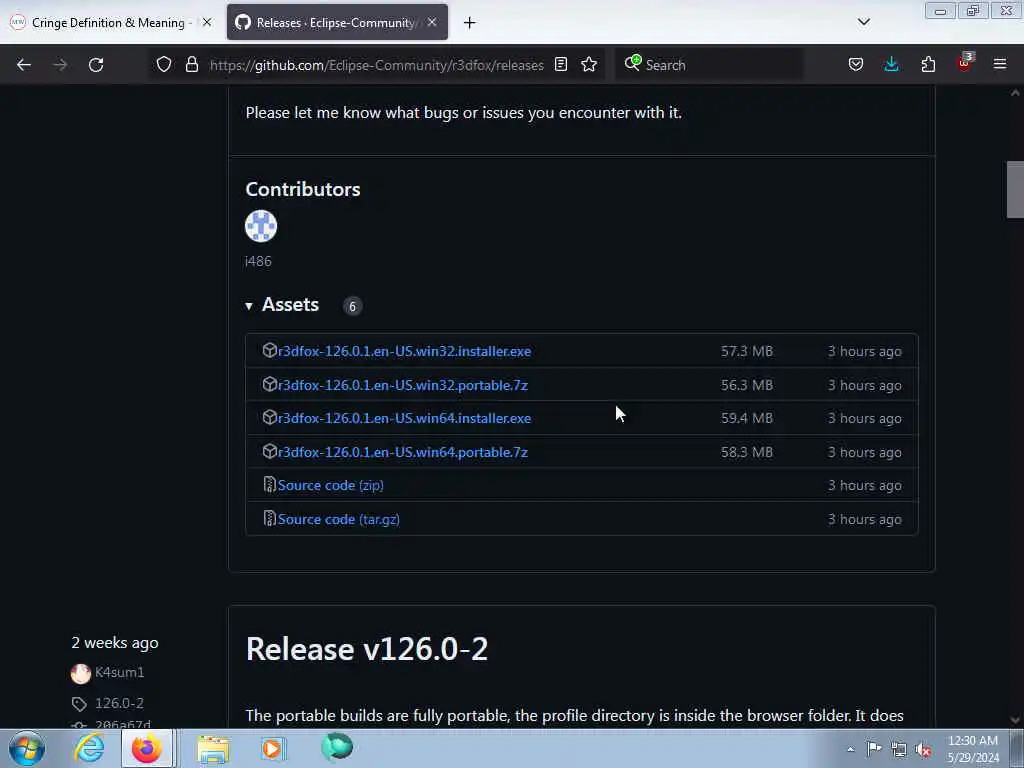Toggle reader view icon in address bar
The height and width of the screenshot is (768, 1024).
560,65
